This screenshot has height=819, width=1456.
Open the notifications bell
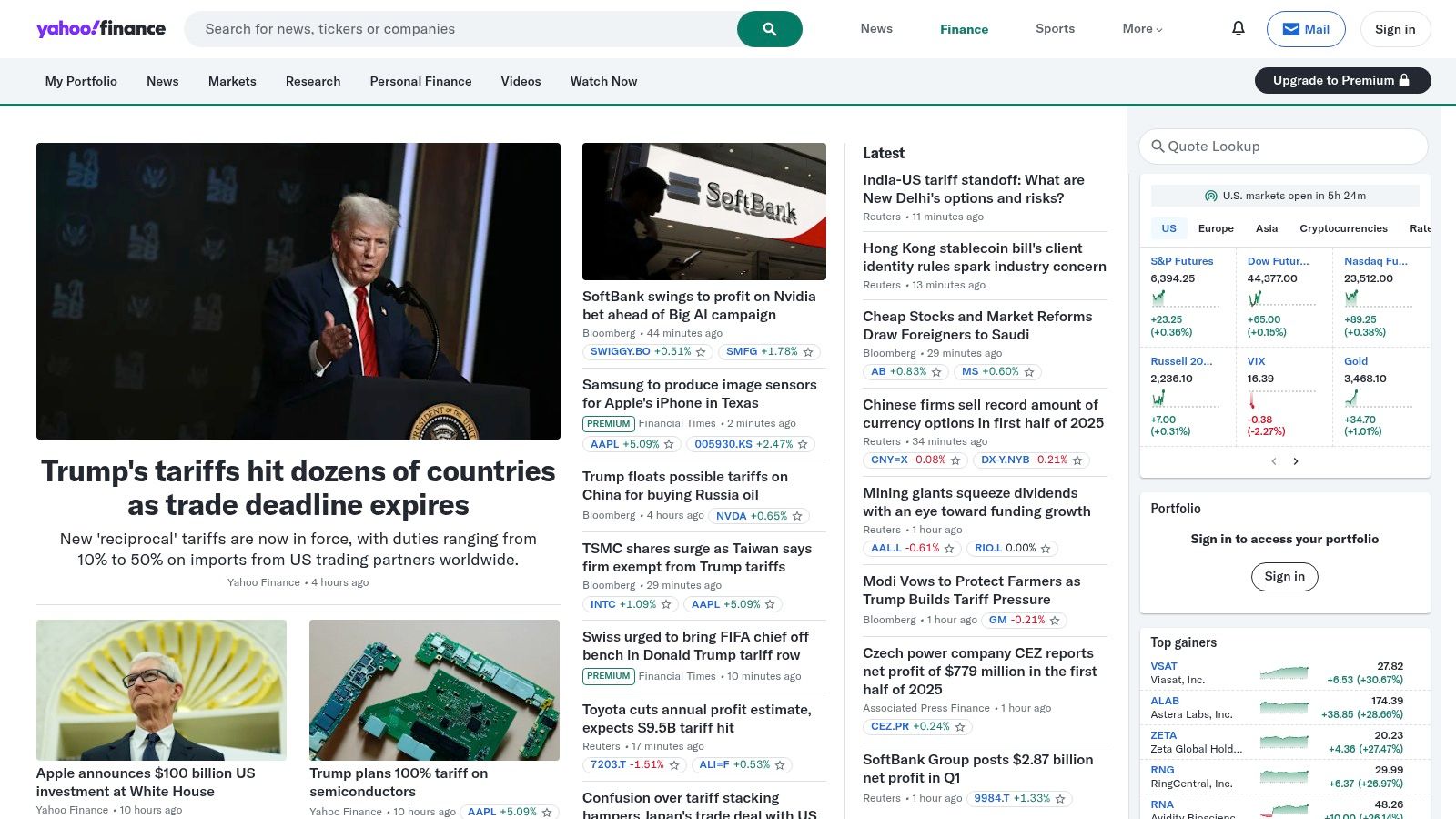click(1239, 28)
